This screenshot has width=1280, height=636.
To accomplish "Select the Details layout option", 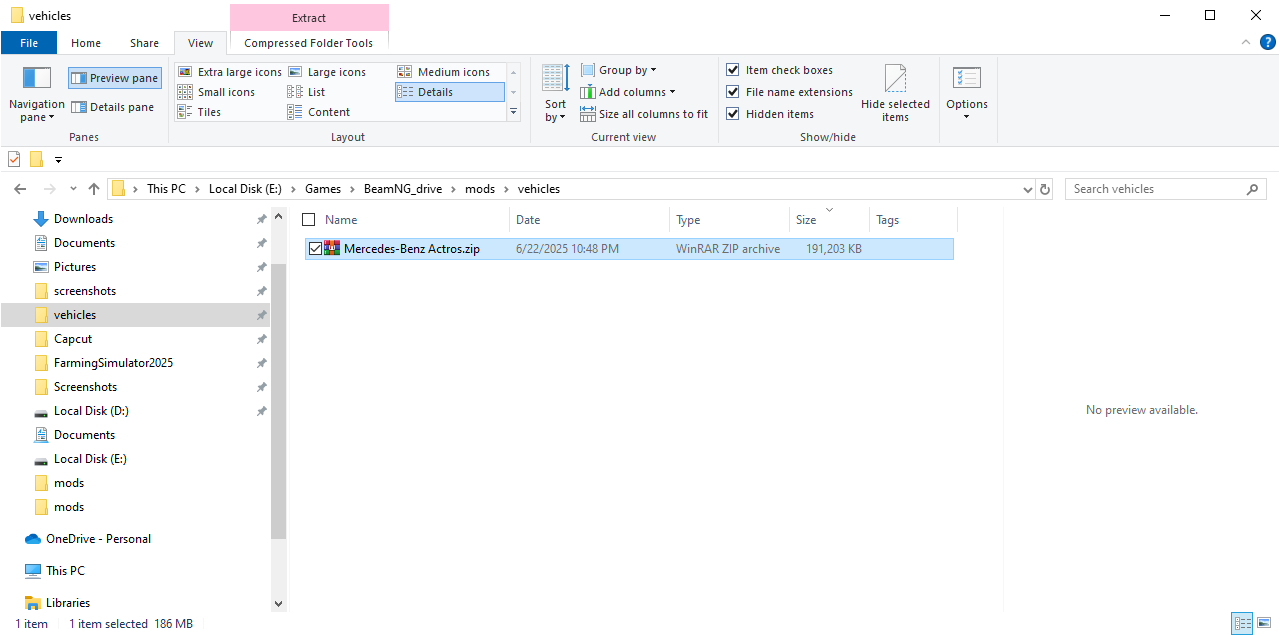I will pyautogui.click(x=450, y=92).
